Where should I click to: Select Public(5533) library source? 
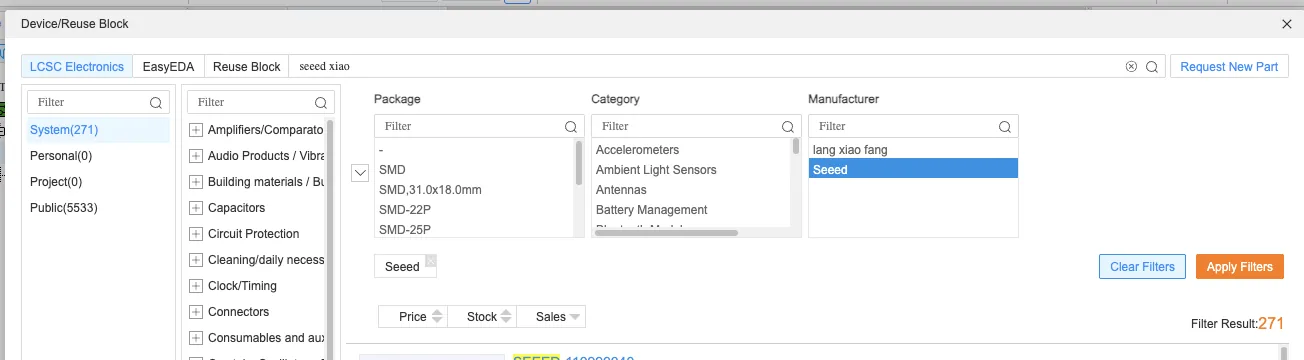tap(98, 208)
